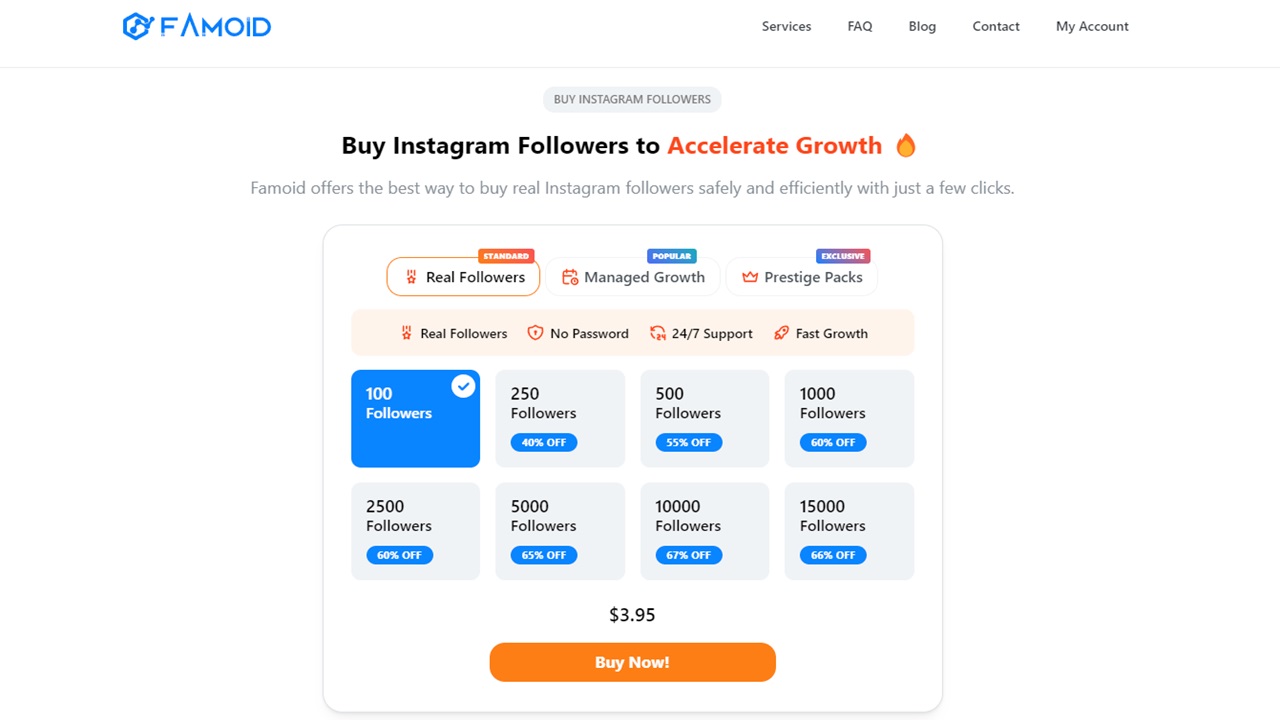Image resolution: width=1280 pixels, height=720 pixels.
Task: Go to the Blog link
Action: click(x=922, y=26)
